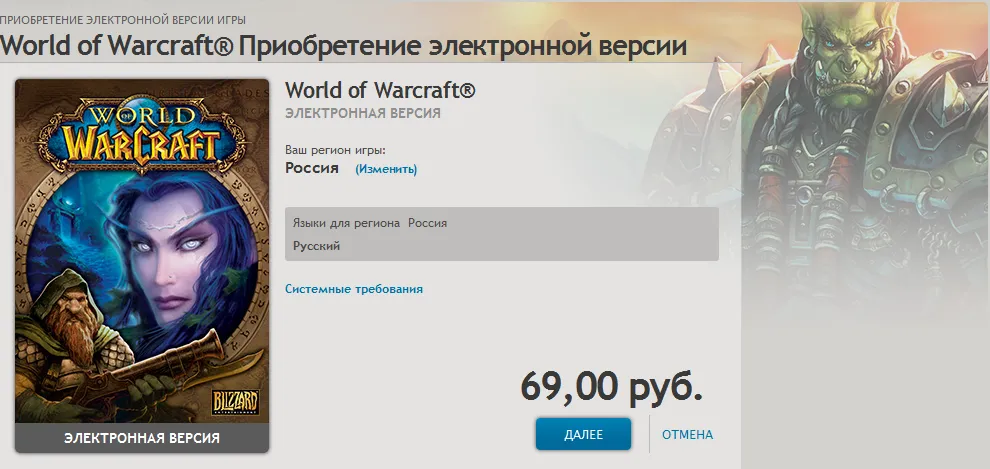
Task: Click the ЭЛЕКТРОННАЯ ВЕРСИЯ banner under cover
Action: [x=142, y=438]
